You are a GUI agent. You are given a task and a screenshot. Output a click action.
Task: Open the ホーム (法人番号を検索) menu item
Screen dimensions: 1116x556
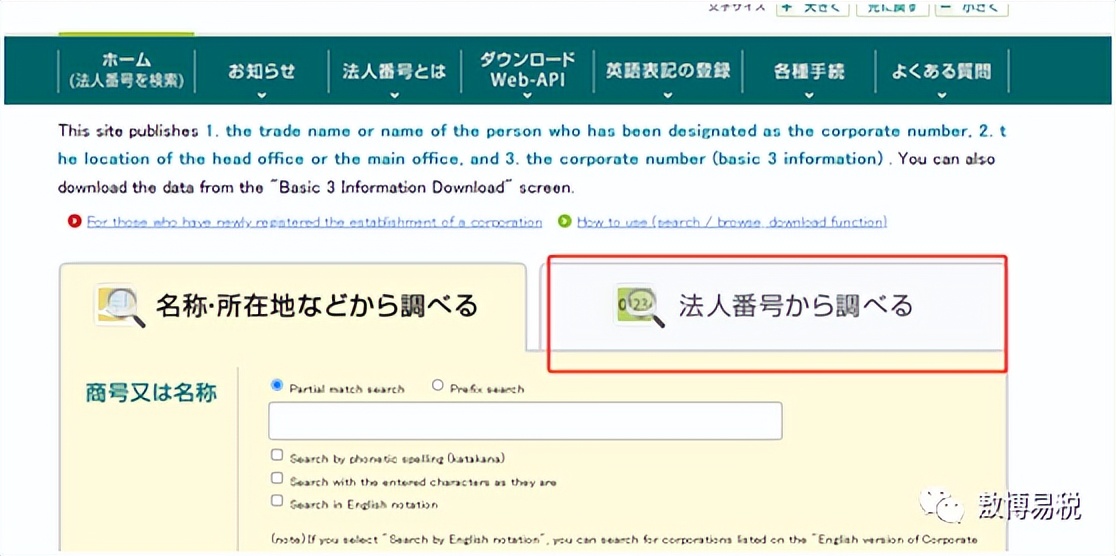[x=127, y=70]
